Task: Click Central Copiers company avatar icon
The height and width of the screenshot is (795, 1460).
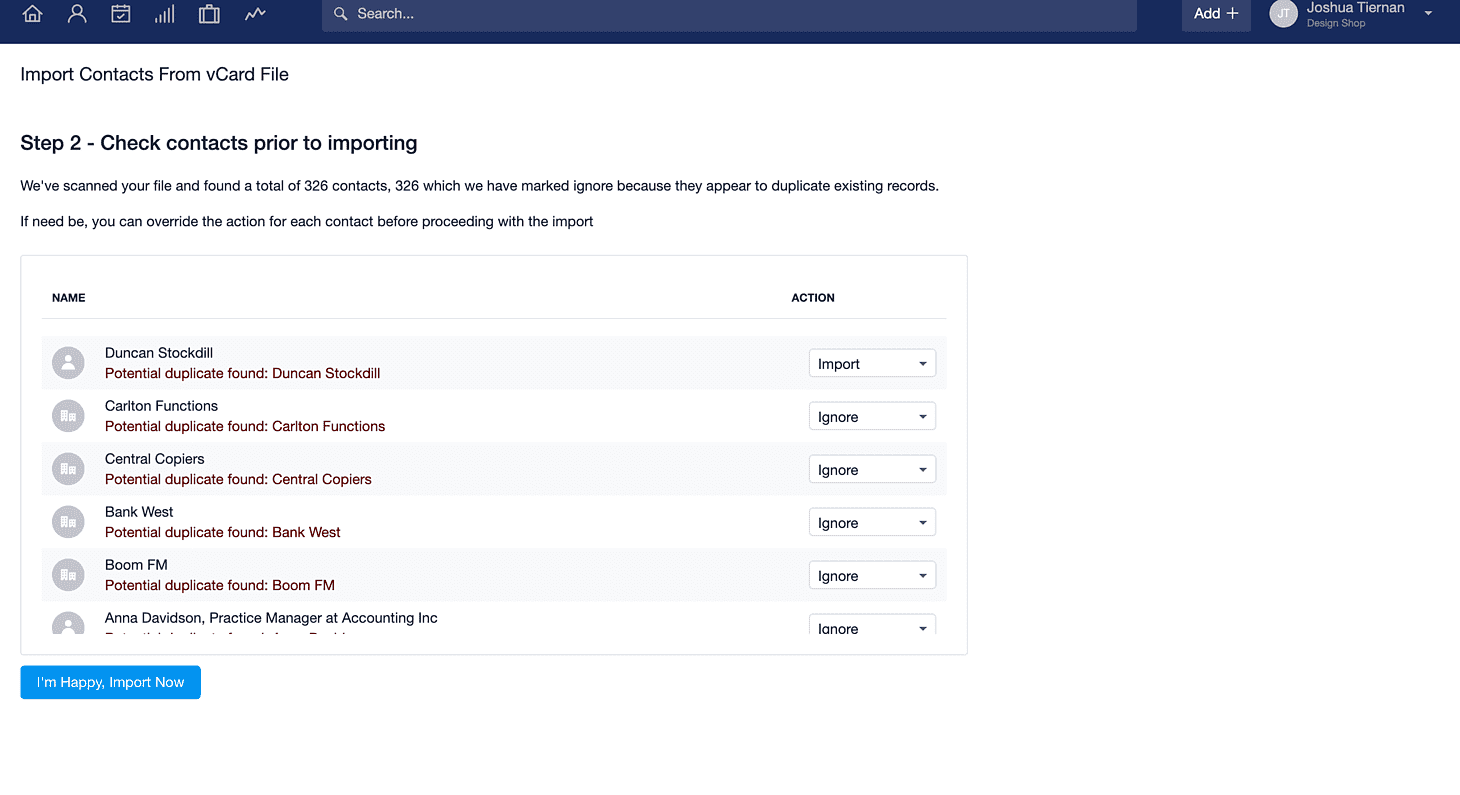Action: [68, 469]
